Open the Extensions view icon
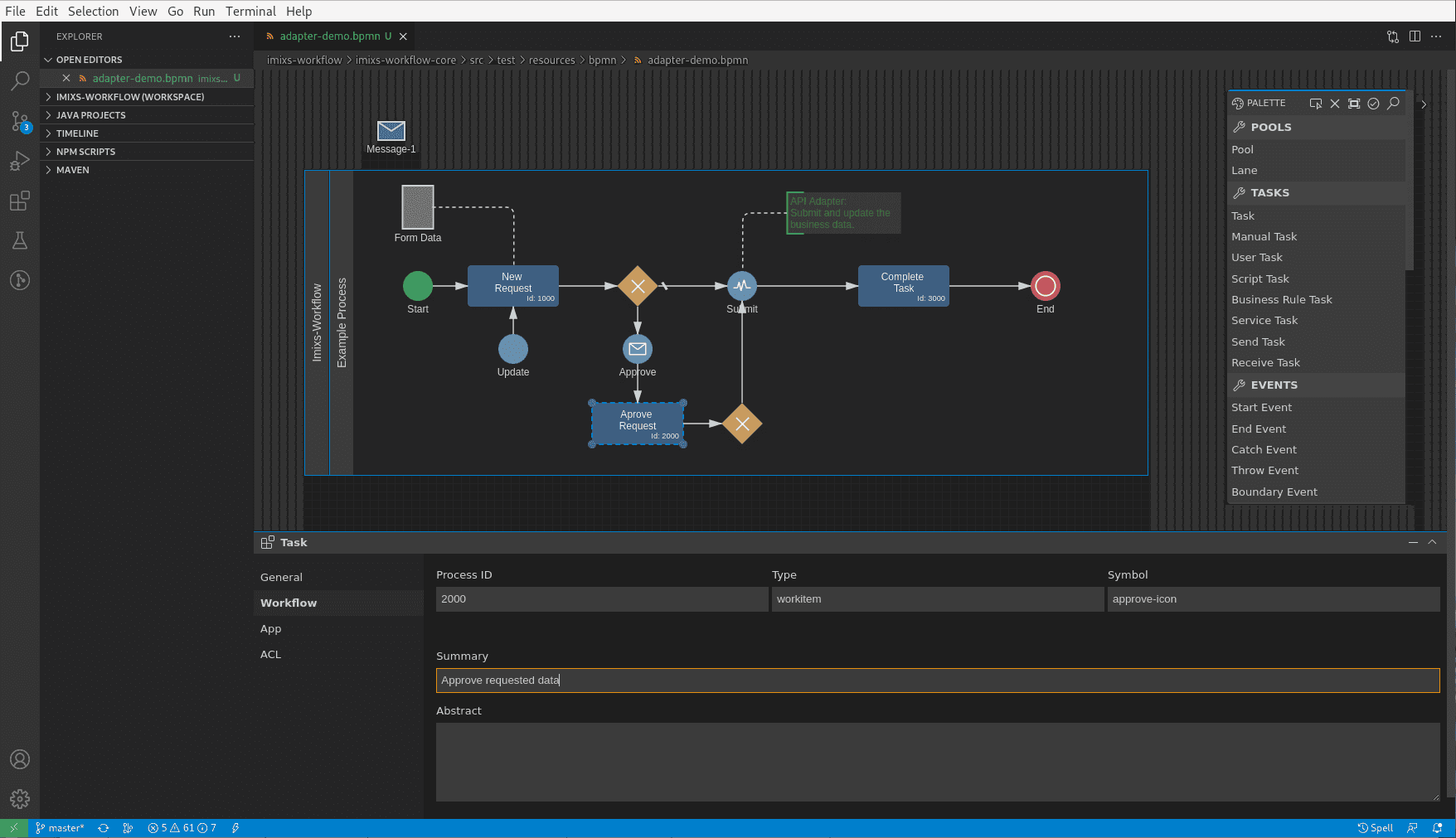 [x=19, y=201]
